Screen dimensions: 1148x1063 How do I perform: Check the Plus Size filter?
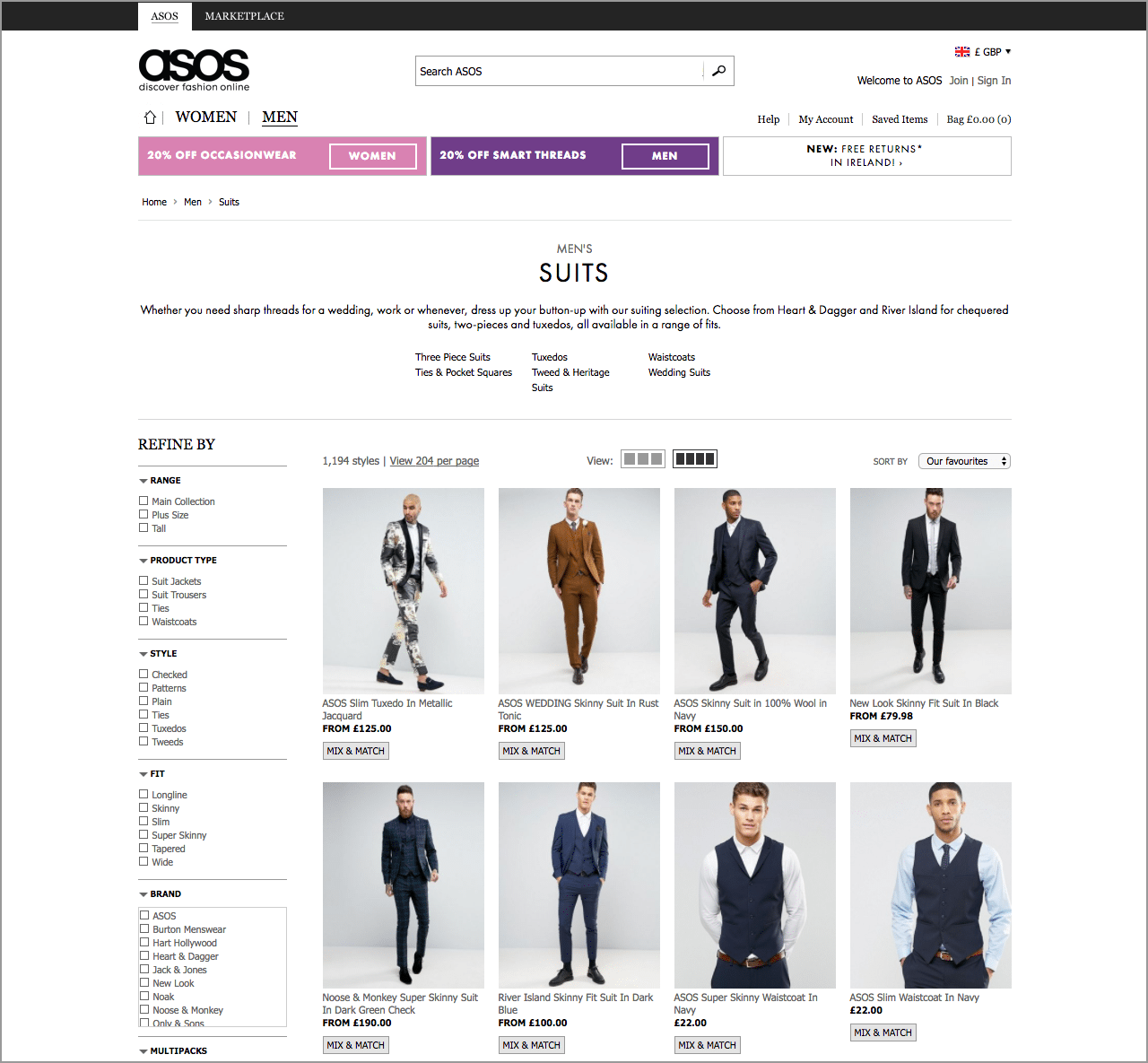point(143,515)
